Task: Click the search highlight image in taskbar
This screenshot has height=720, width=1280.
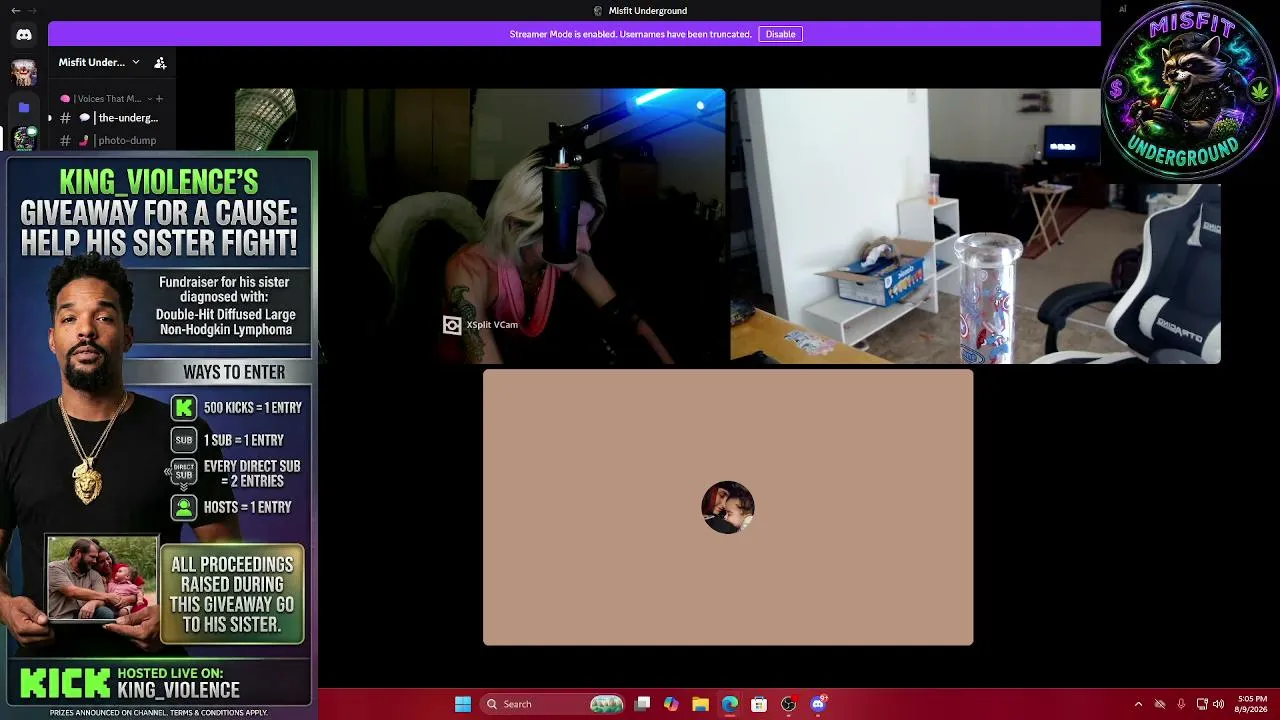Action: (x=606, y=704)
